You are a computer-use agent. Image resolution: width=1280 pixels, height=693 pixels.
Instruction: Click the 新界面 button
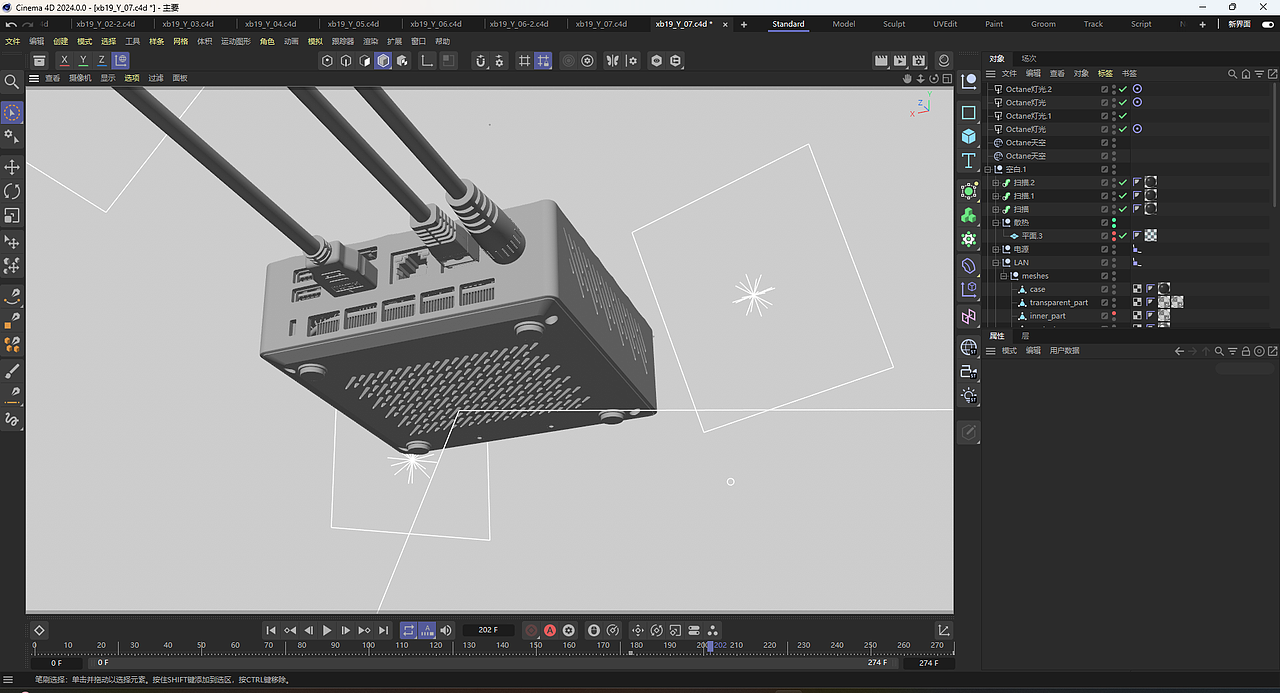pyautogui.click(x=1240, y=24)
